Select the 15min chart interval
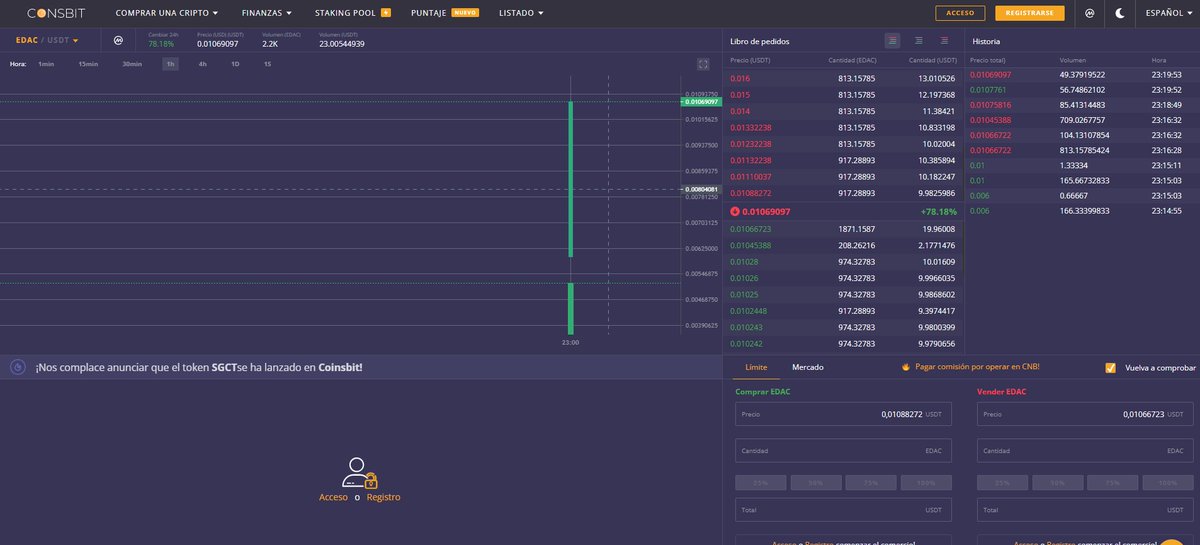 point(88,64)
